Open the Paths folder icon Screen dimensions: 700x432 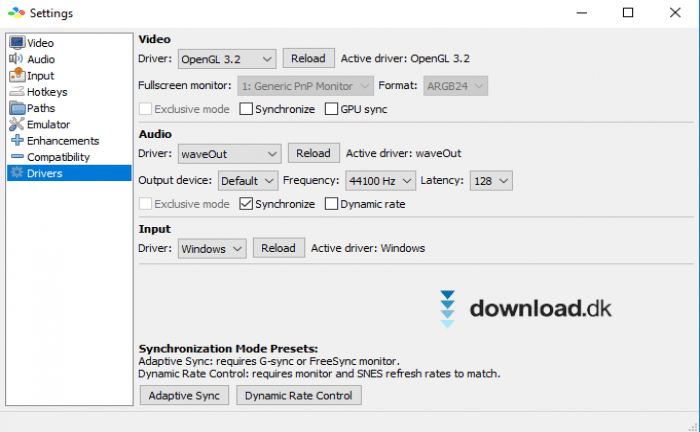(17, 108)
